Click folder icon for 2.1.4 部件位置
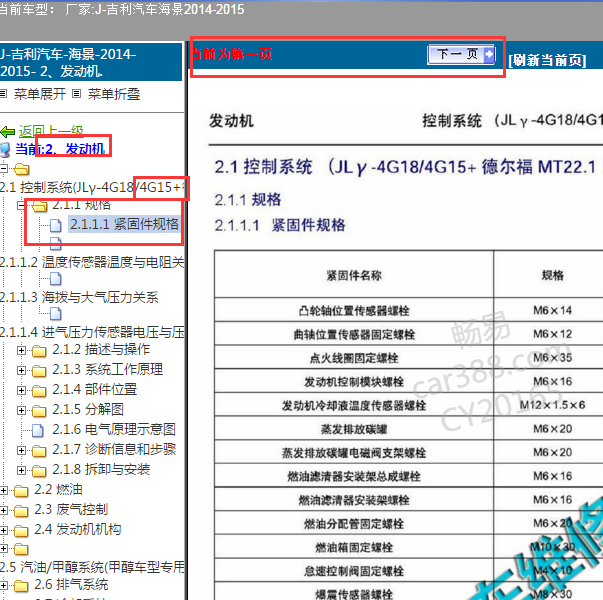The image size is (603, 600). point(39,391)
